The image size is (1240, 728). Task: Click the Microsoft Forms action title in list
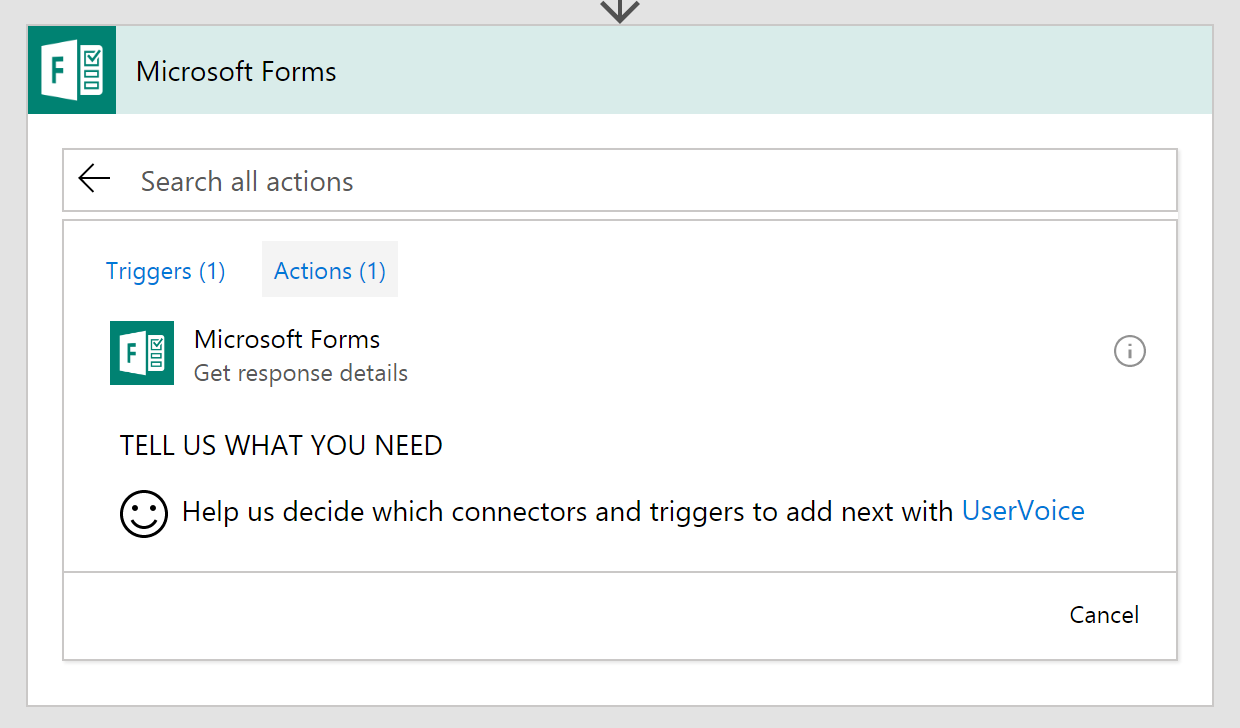(x=287, y=339)
